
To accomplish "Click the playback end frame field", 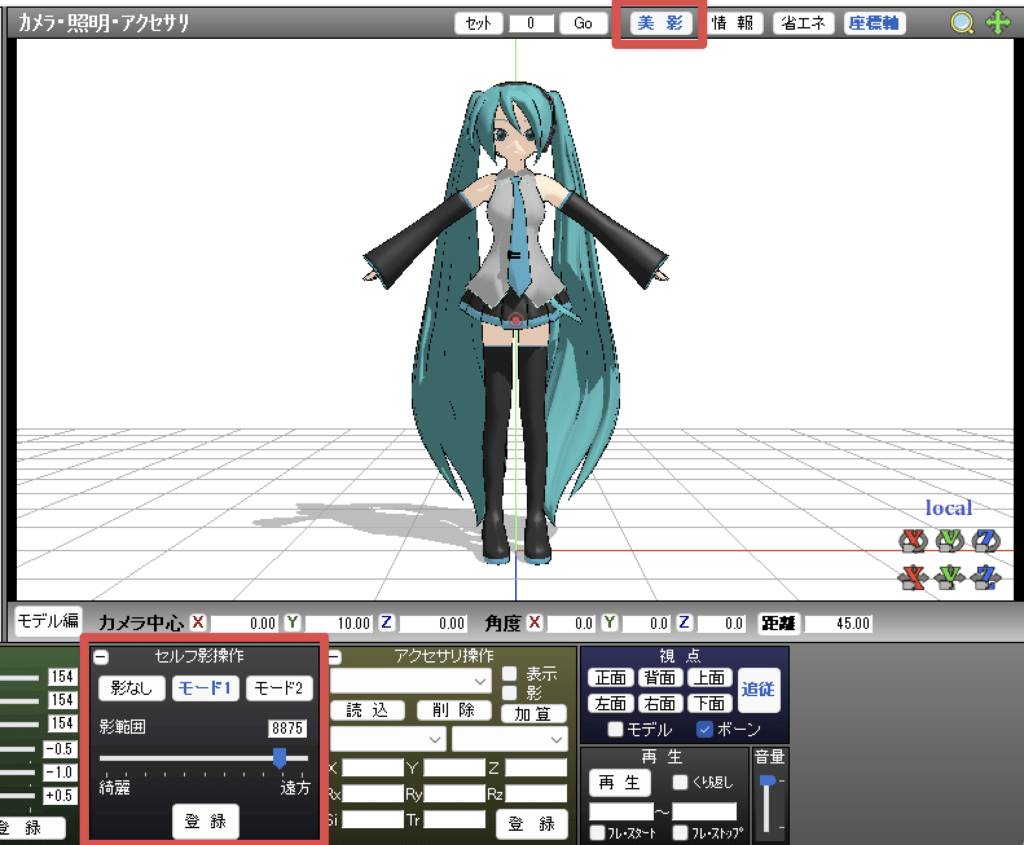I will [704, 811].
